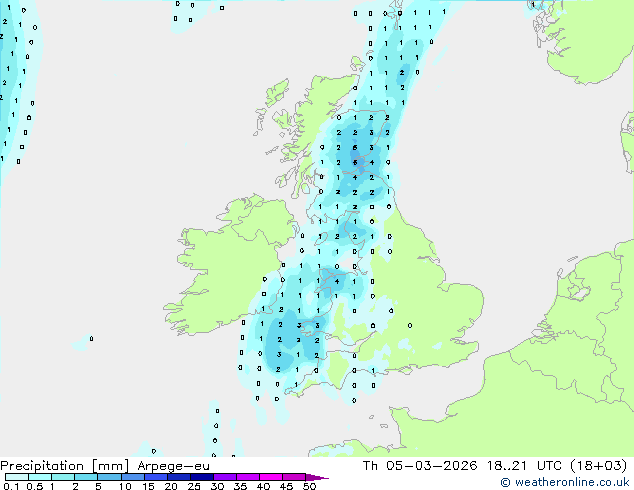Image resolution: width=634 pixels, height=490 pixels.
Task: Click the legend value label "50"
Action: pos(309,486)
